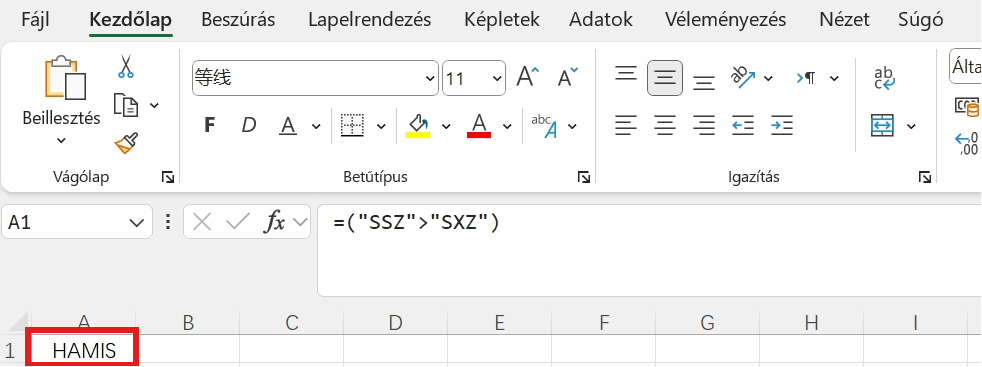Open the Nézet tab

point(844,19)
